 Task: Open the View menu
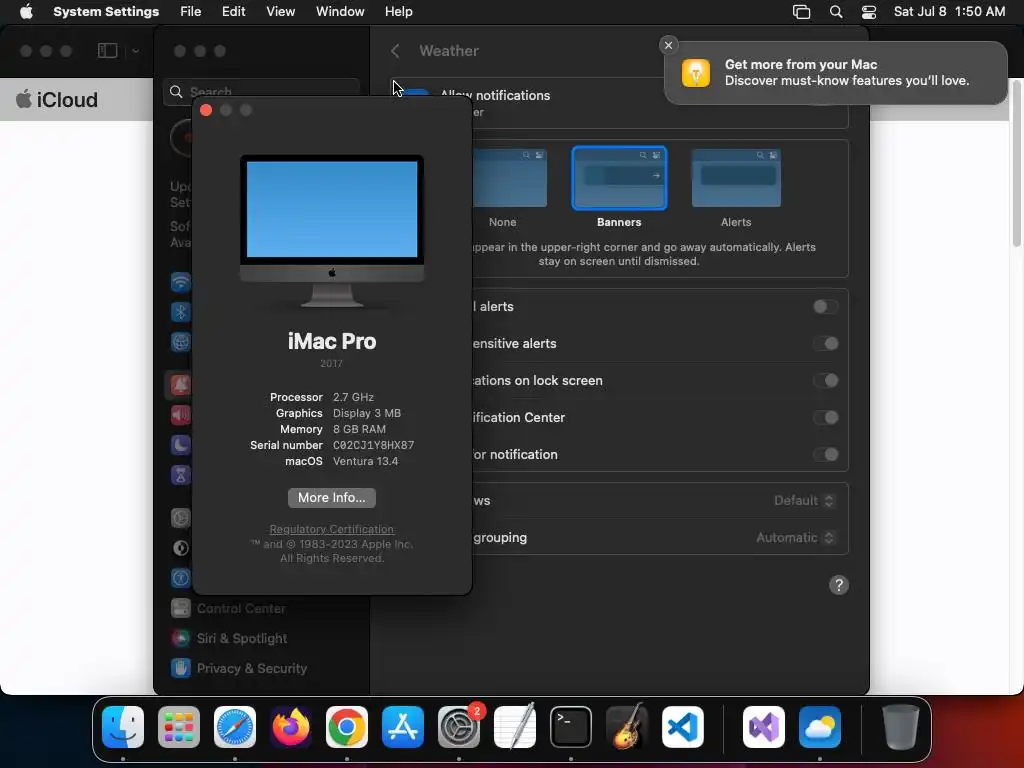tap(280, 12)
